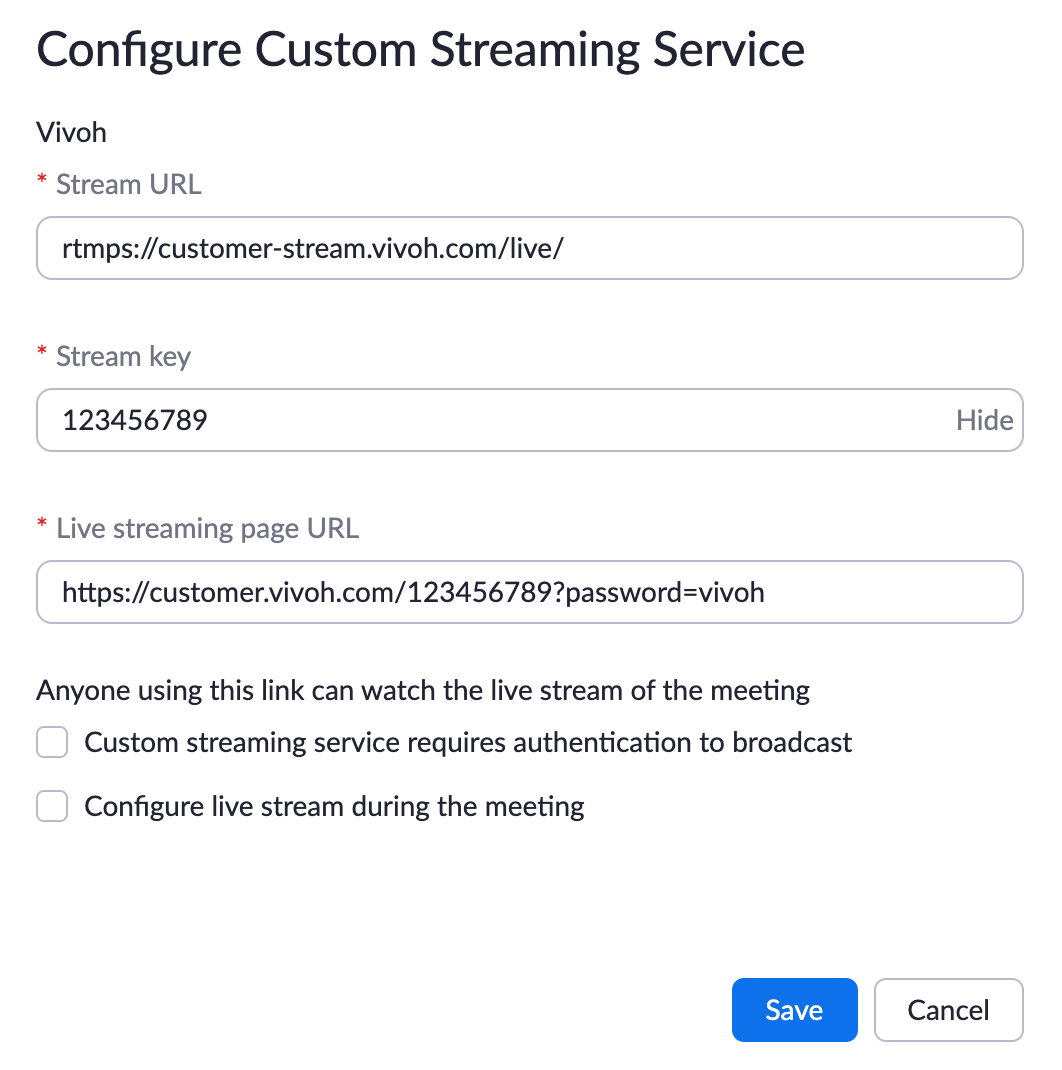
Task: Hide the stream key value
Action: pos(984,420)
